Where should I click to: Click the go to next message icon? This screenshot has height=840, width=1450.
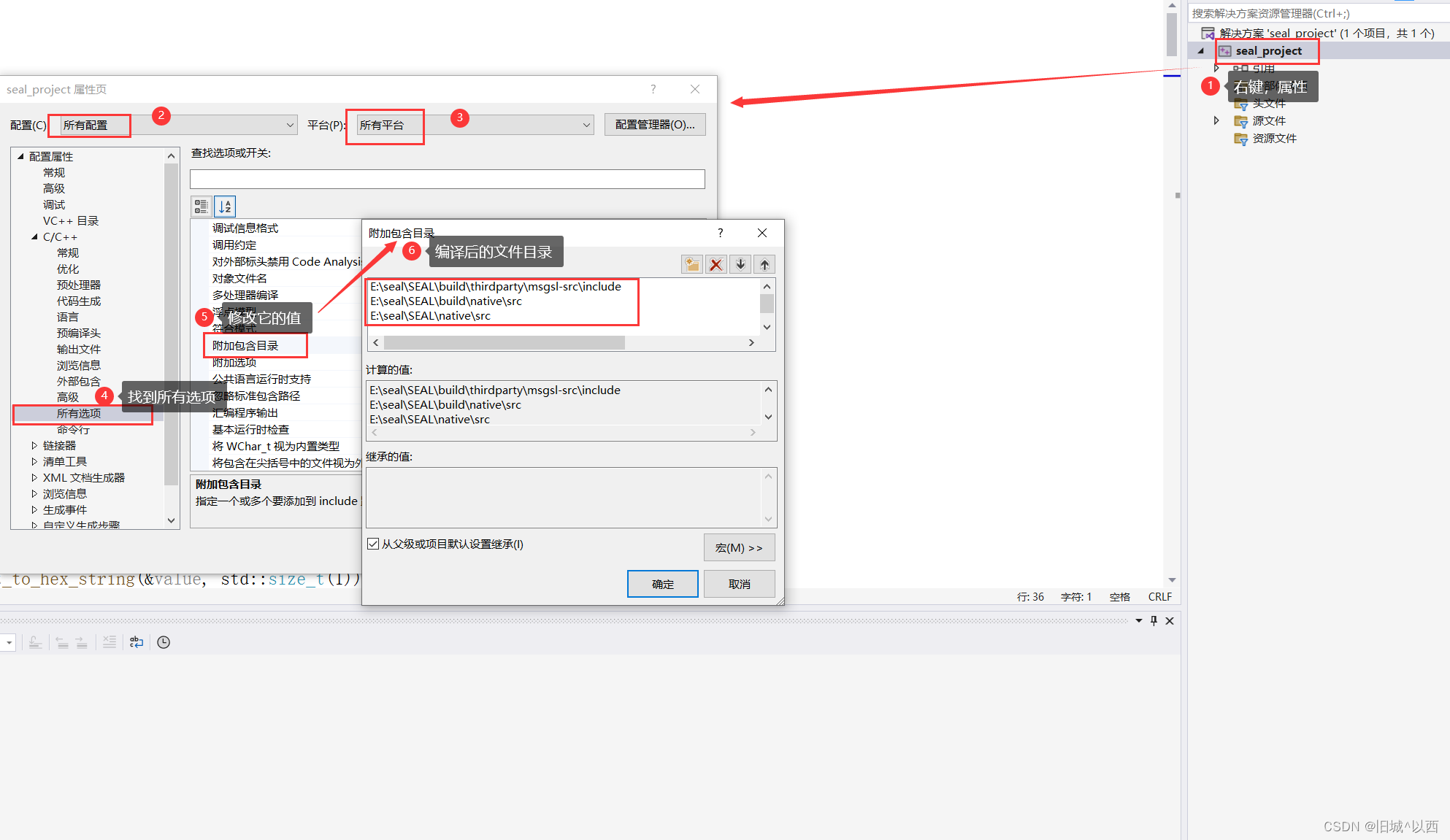tap(82, 642)
